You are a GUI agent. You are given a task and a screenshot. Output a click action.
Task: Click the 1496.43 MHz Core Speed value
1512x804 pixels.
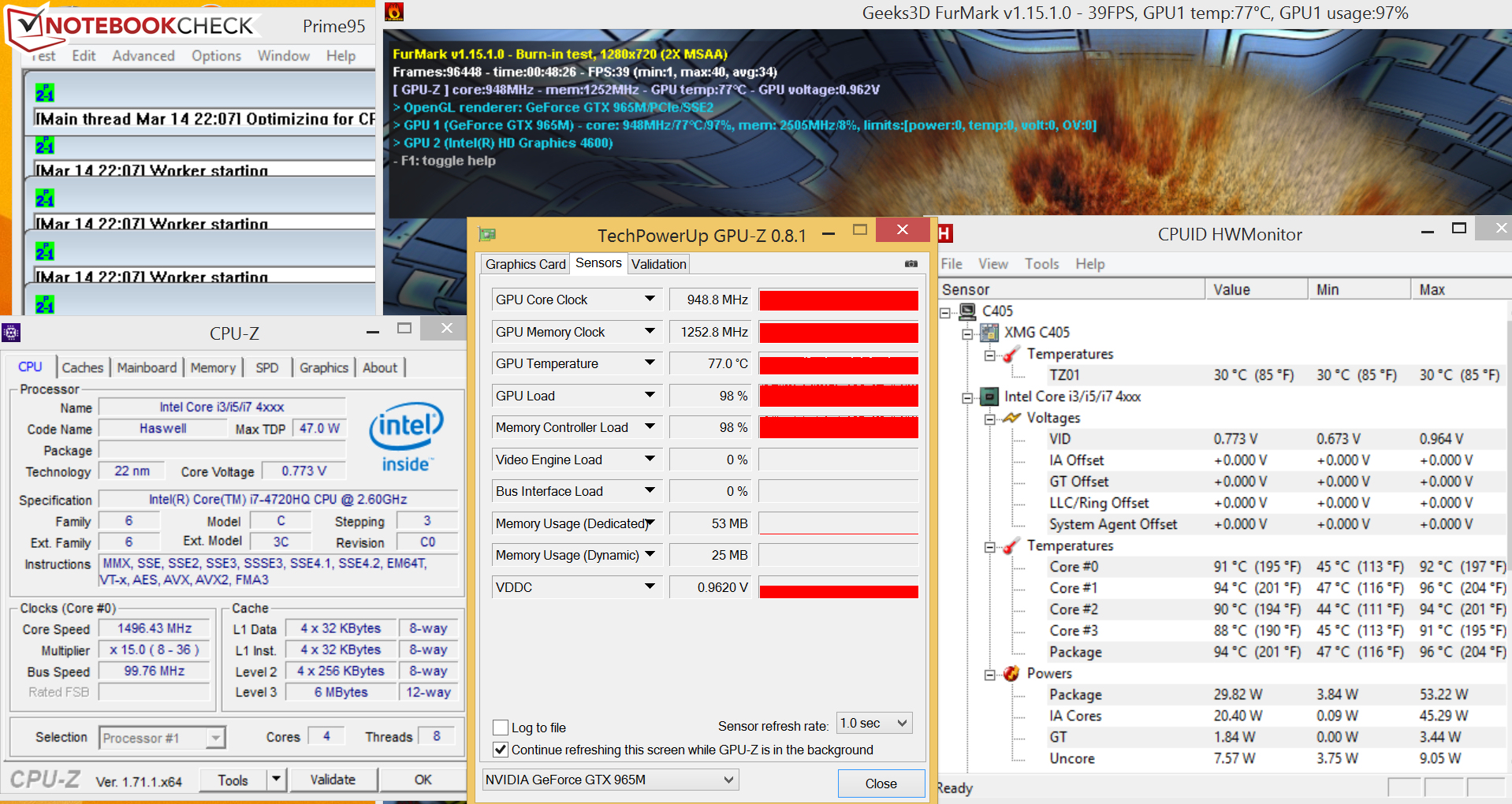pyautogui.click(x=155, y=628)
